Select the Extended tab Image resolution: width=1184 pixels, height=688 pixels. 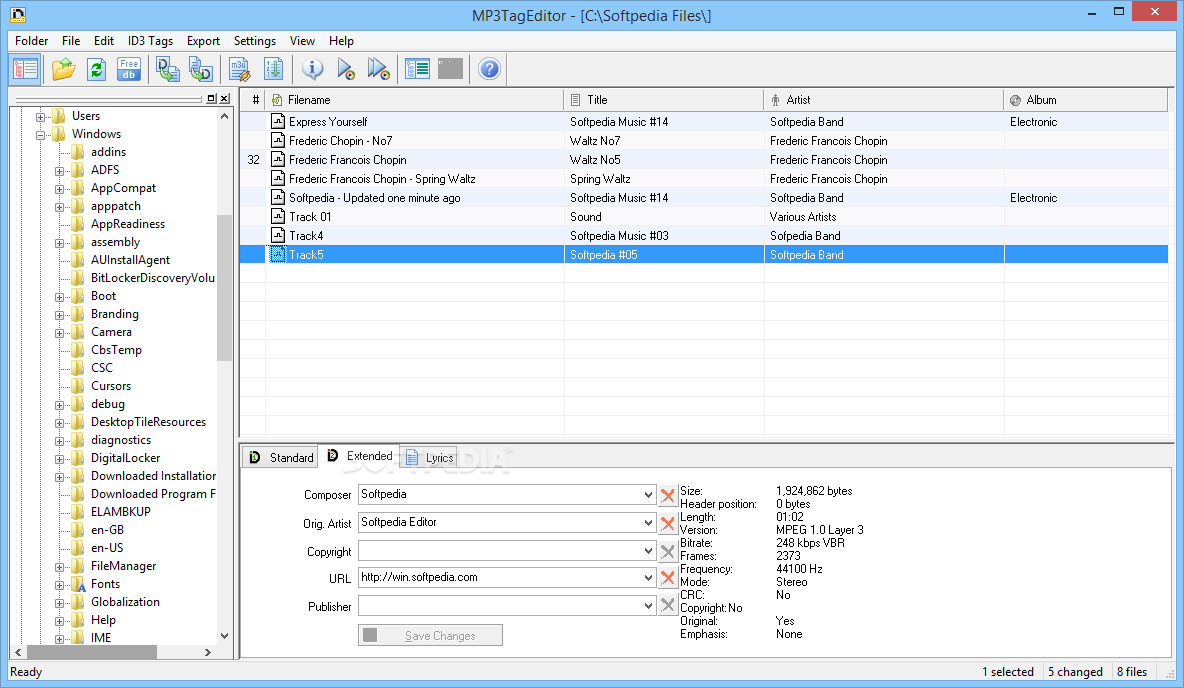click(359, 456)
